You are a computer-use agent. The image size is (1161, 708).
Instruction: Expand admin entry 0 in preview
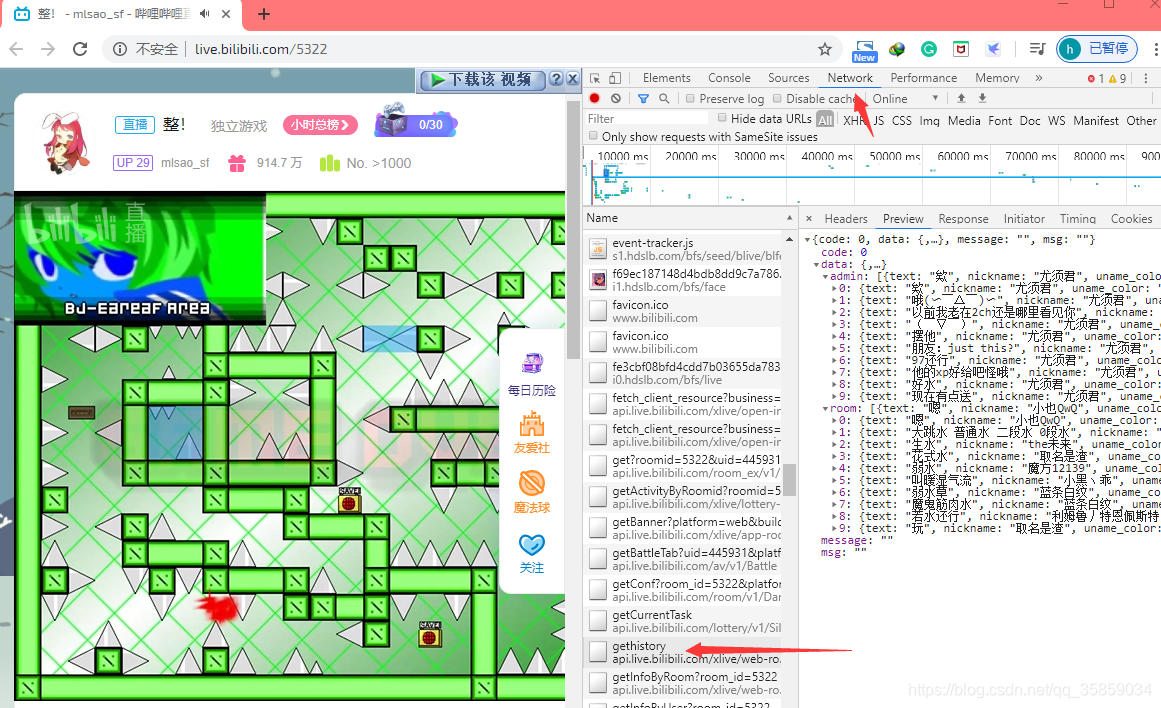834,289
